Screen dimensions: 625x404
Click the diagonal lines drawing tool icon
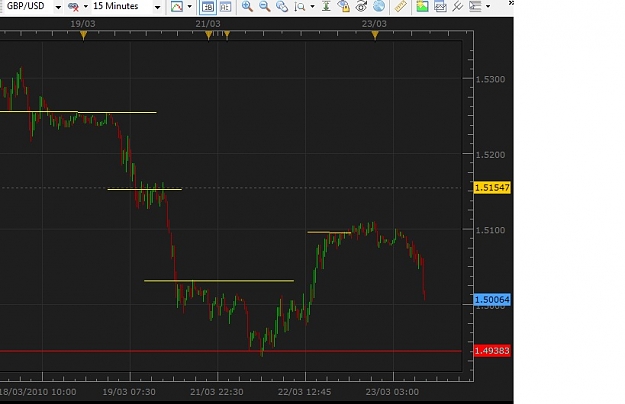pos(458,6)
